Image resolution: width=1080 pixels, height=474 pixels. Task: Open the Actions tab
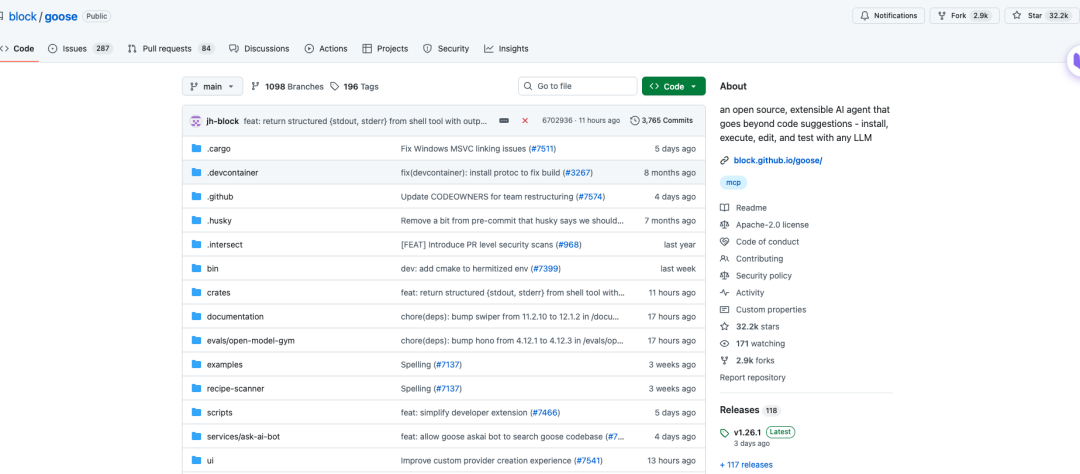click(326, 49)
